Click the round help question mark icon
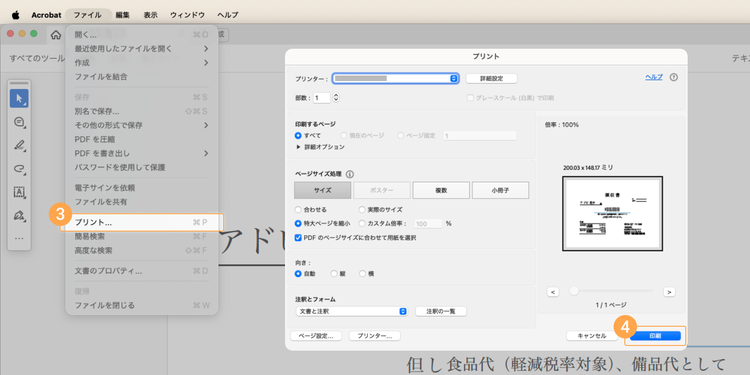 (x=673, y=77)
